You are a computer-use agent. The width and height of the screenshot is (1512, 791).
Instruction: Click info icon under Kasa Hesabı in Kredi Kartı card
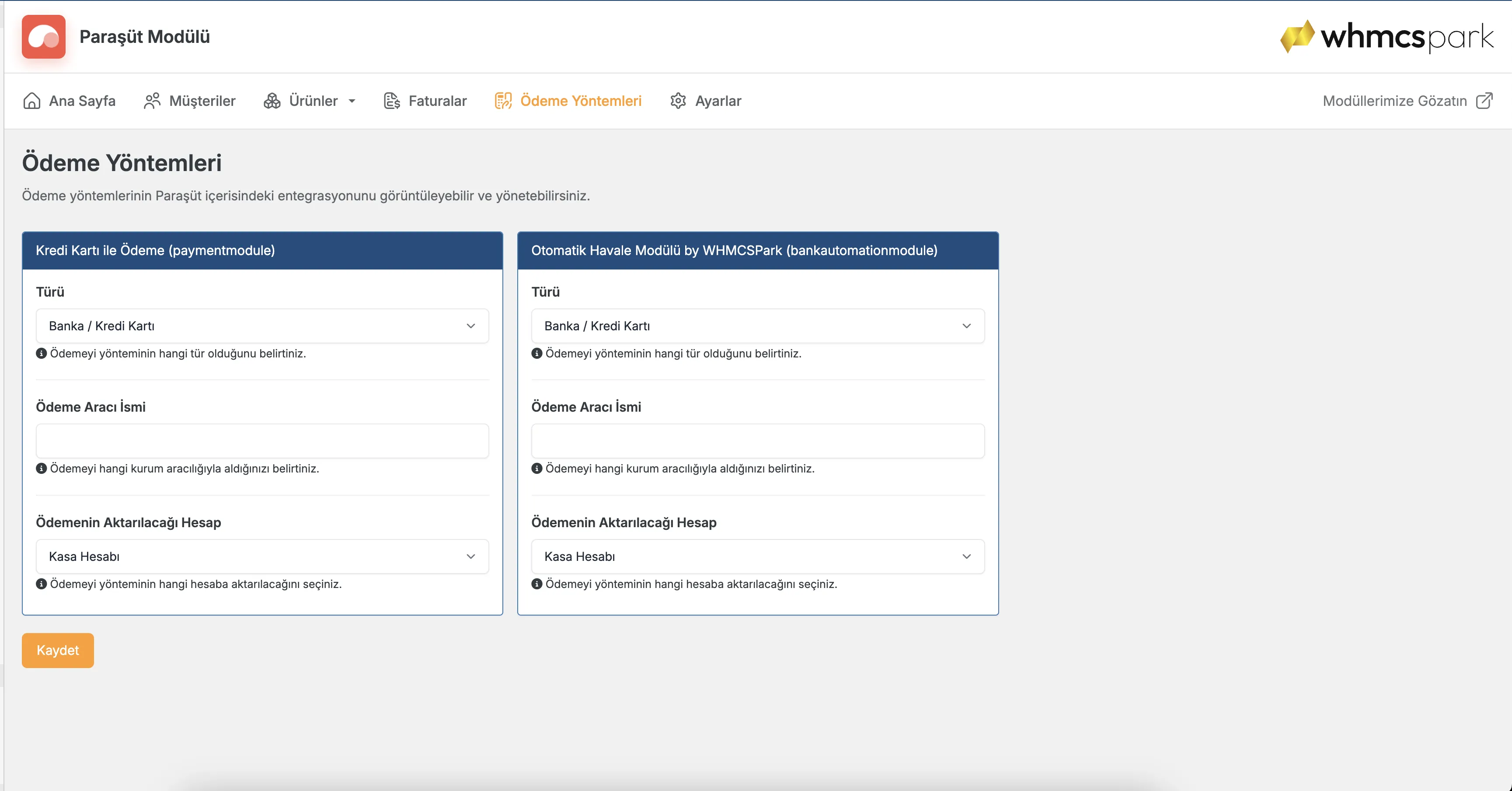click(x=41, y=584)
